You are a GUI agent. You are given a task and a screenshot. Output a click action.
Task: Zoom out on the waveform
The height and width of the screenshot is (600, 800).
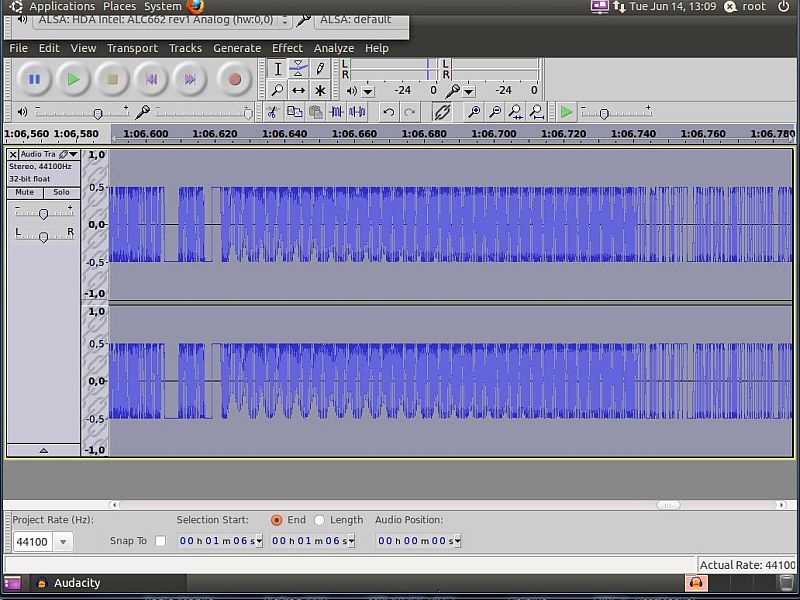(x=495, y=112)
